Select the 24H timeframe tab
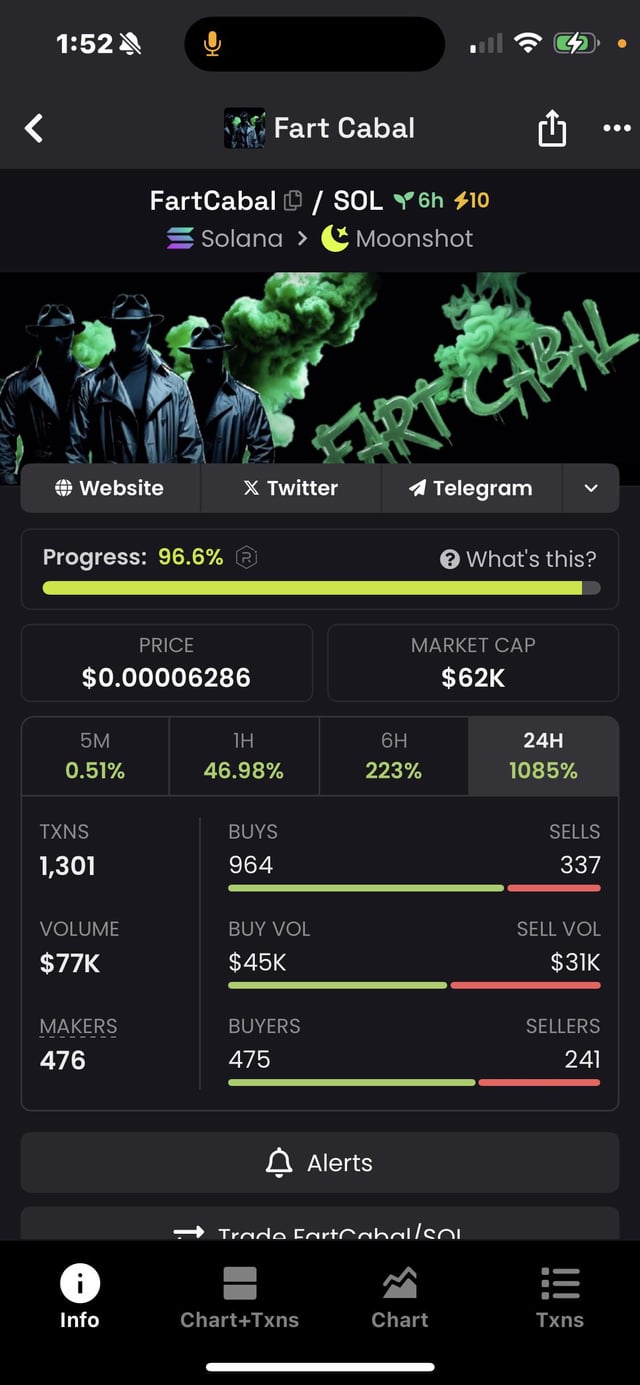The width and height of the screenshot is (640, 1385). [543, 755]
